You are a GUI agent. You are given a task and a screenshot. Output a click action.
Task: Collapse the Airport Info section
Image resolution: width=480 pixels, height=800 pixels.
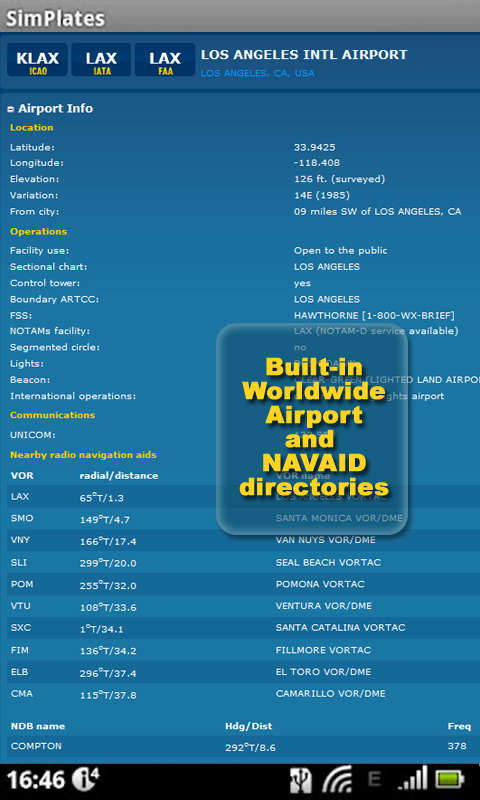(x=11, y=109)
